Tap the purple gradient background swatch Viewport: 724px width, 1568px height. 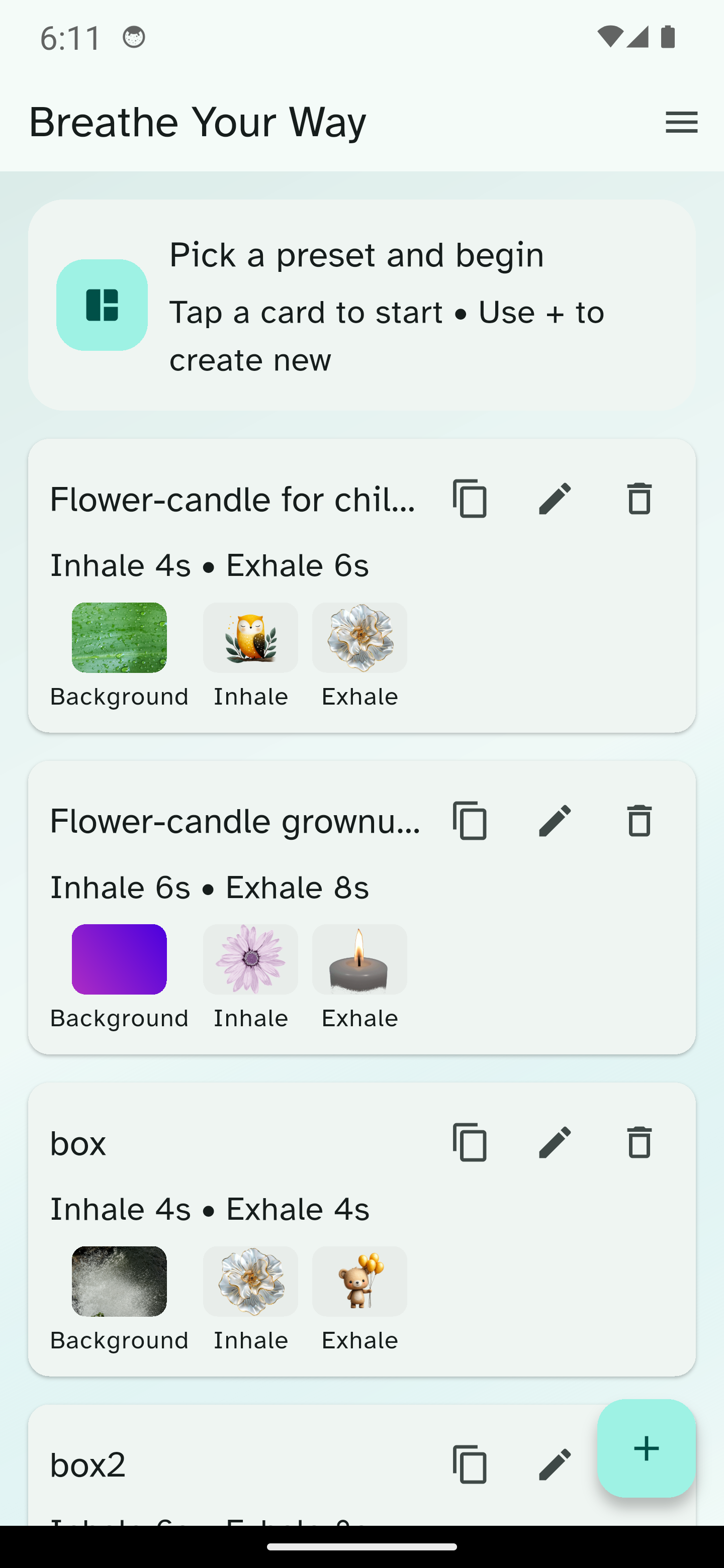[119, 959]
